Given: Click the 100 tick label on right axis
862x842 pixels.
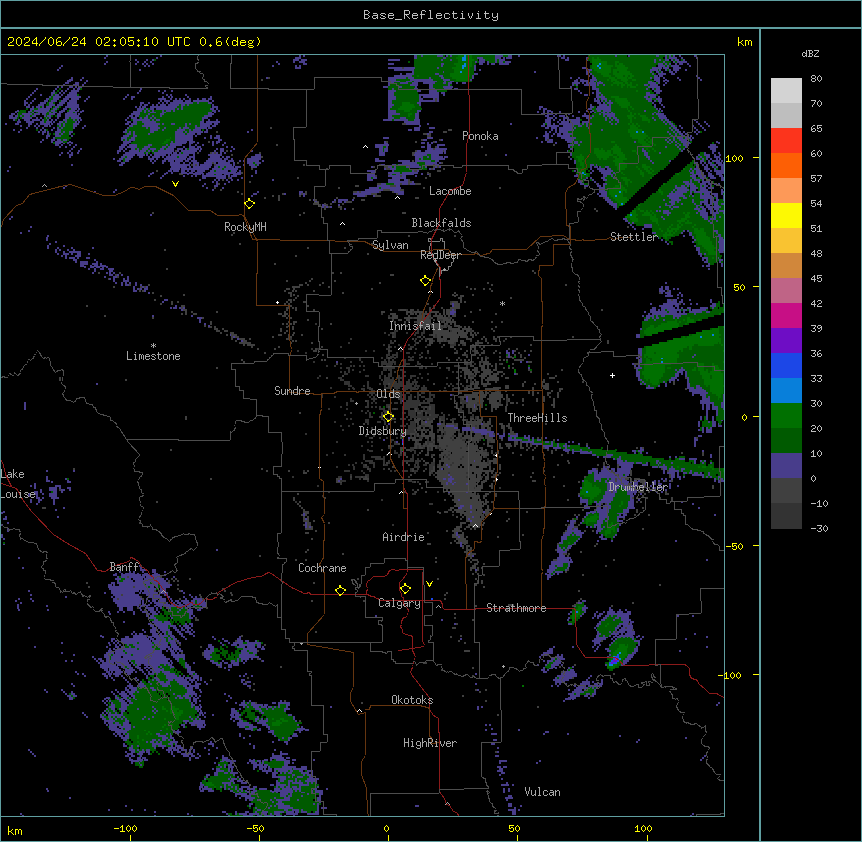Looking at the screenshot, I should 734,158.
